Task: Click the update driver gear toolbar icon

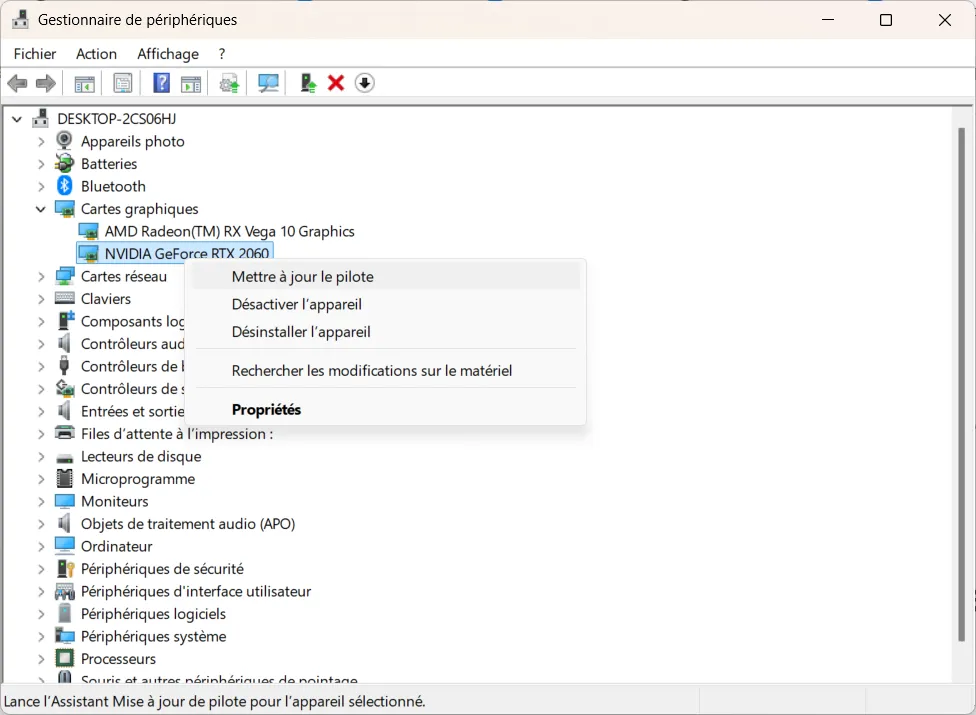Action: pos(229,83)
